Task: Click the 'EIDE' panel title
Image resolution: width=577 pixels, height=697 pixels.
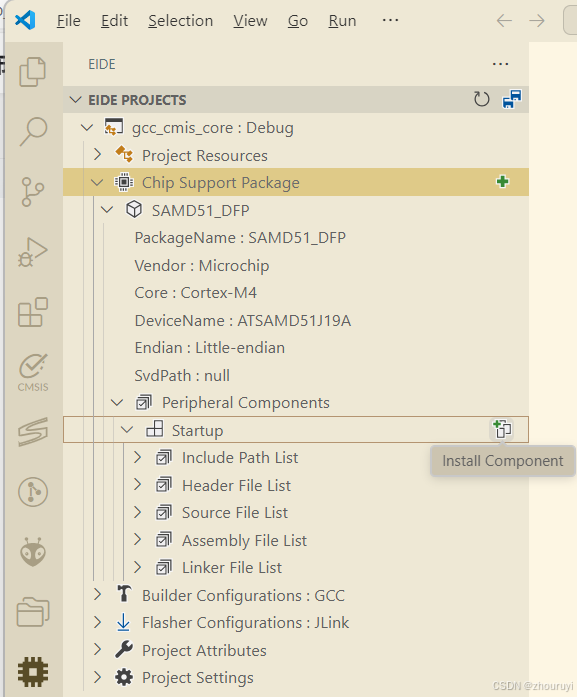Action: tap(102, 64)
